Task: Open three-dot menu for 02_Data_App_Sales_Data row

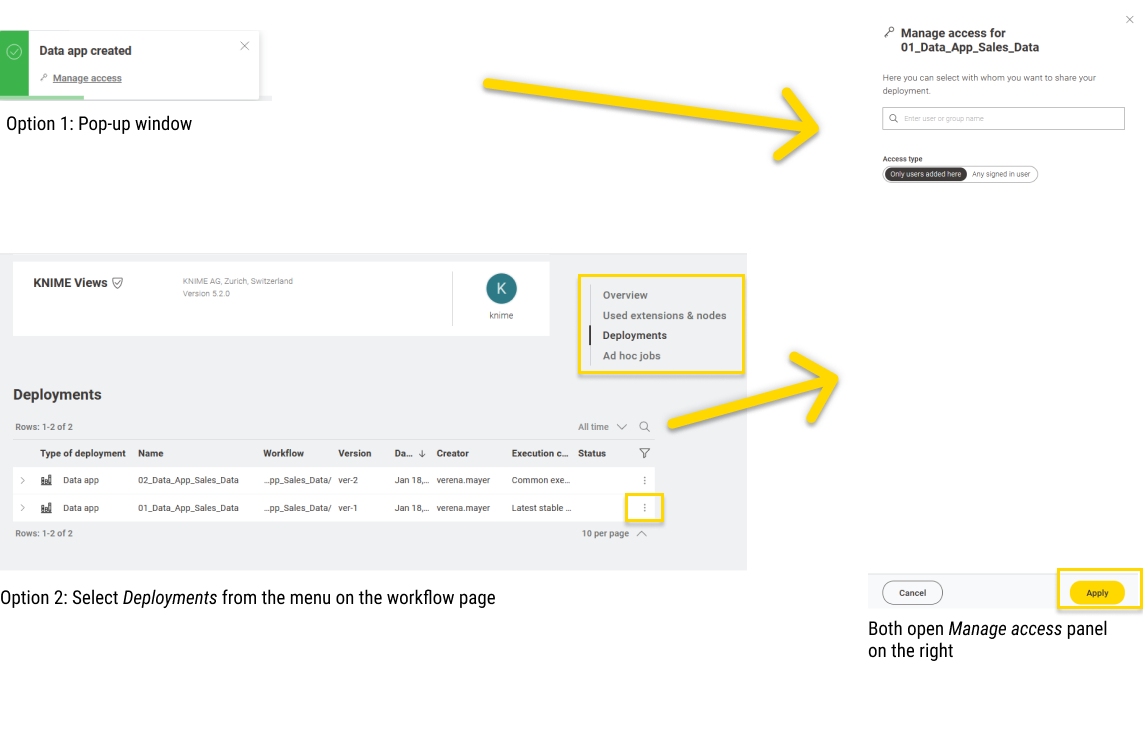Action: tap(644, 481)
